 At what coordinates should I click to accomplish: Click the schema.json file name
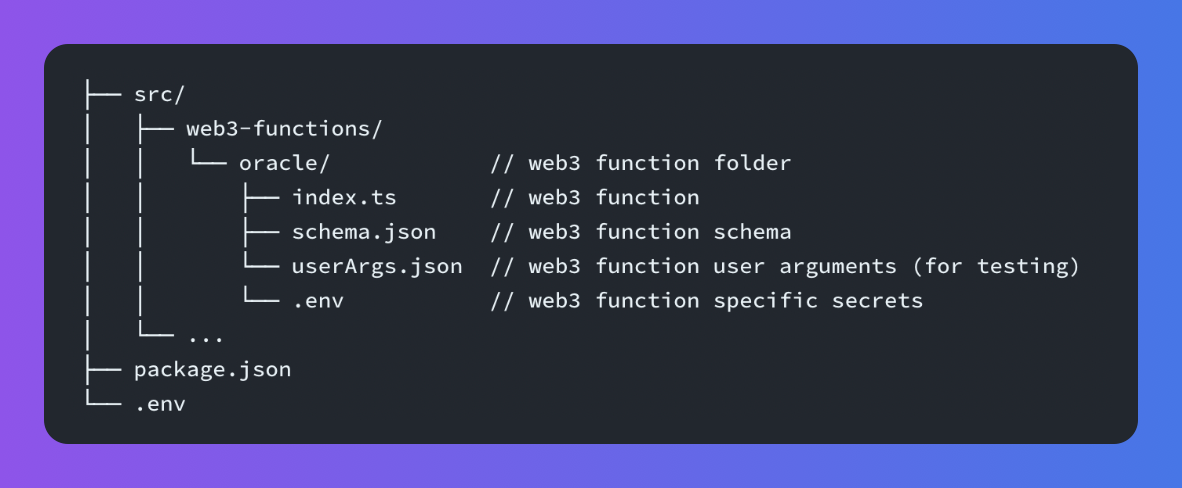pyautogui.click(x=364, y=232)
